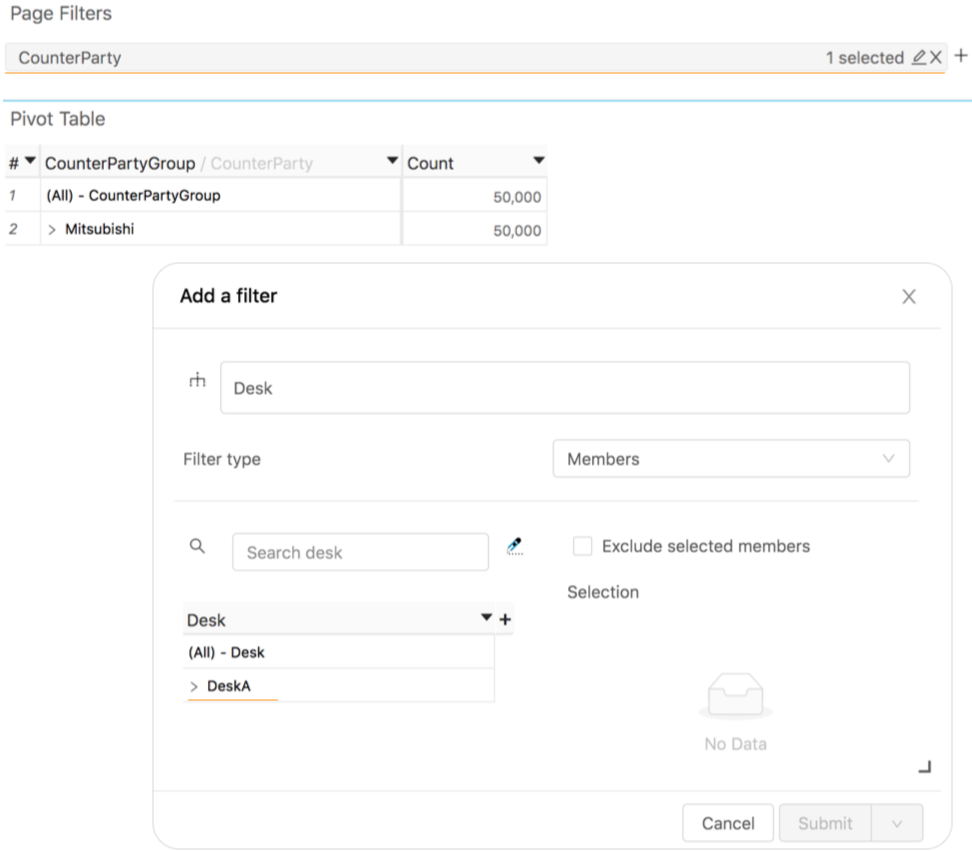Remove the CounterParty page filter with X icon
The width and height of the screenshot is (972, 852).
(936, 58)
